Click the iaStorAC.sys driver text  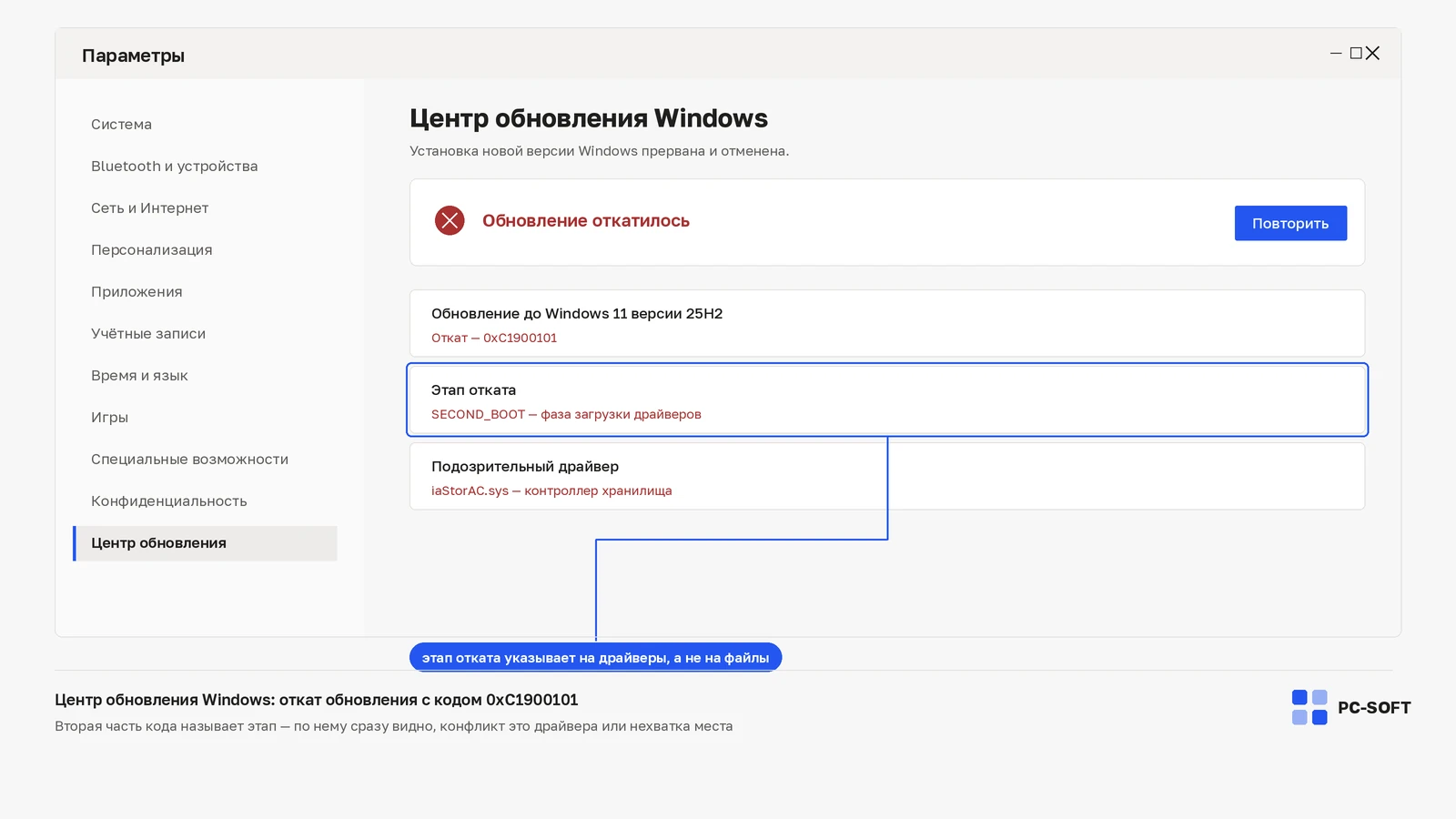551,490
